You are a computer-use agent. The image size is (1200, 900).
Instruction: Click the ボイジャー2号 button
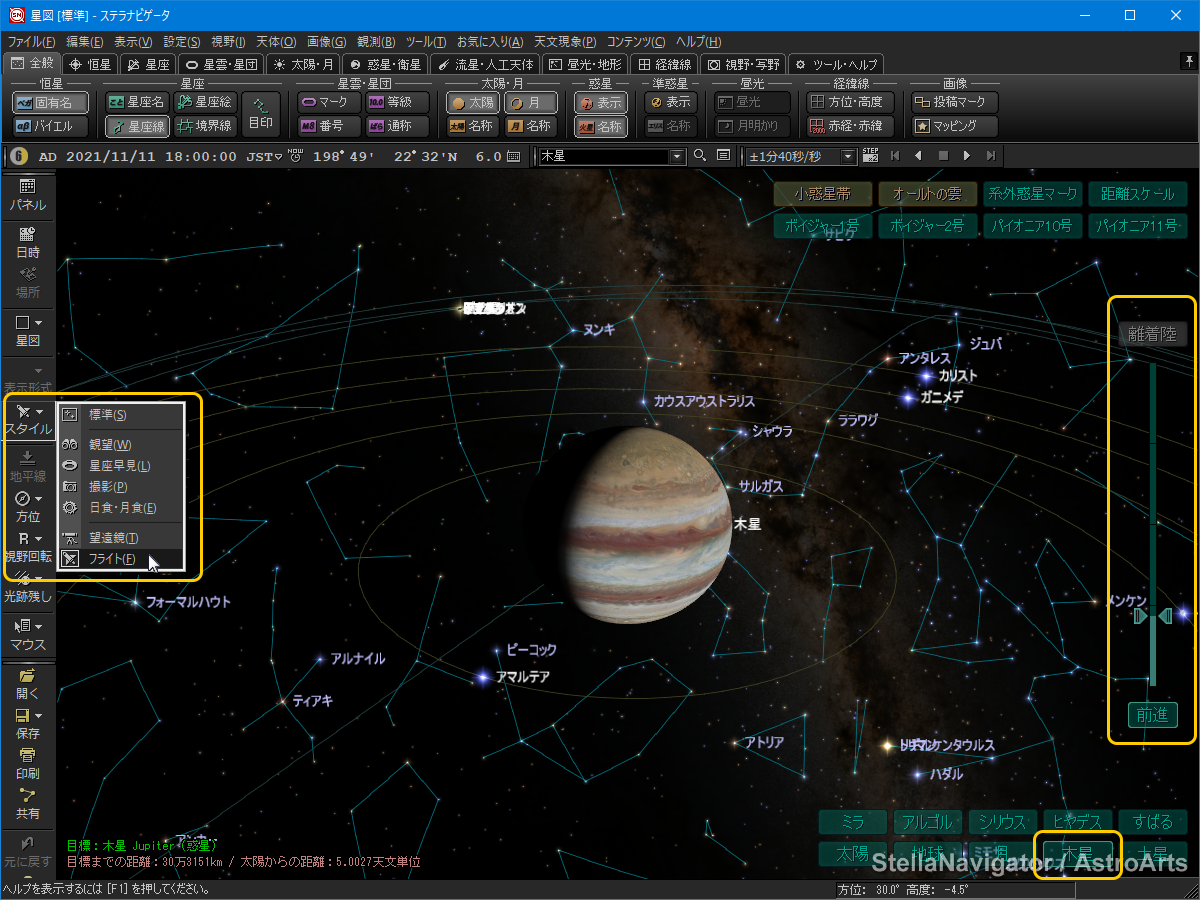[x=927, y=226]
